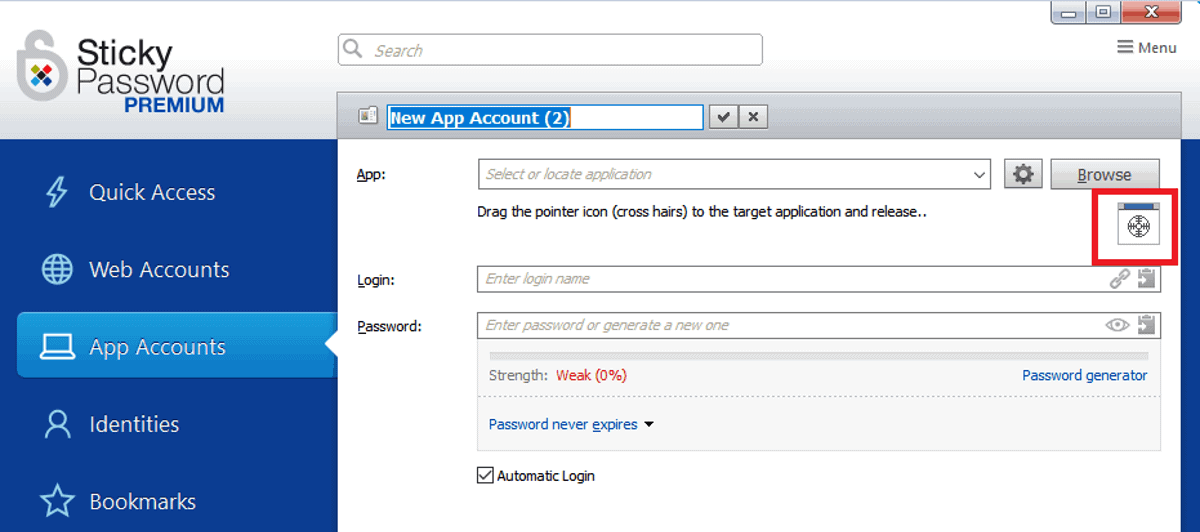The image size is (1200, 532).
Task: Click the Search input field
Action: pos(550,49)
